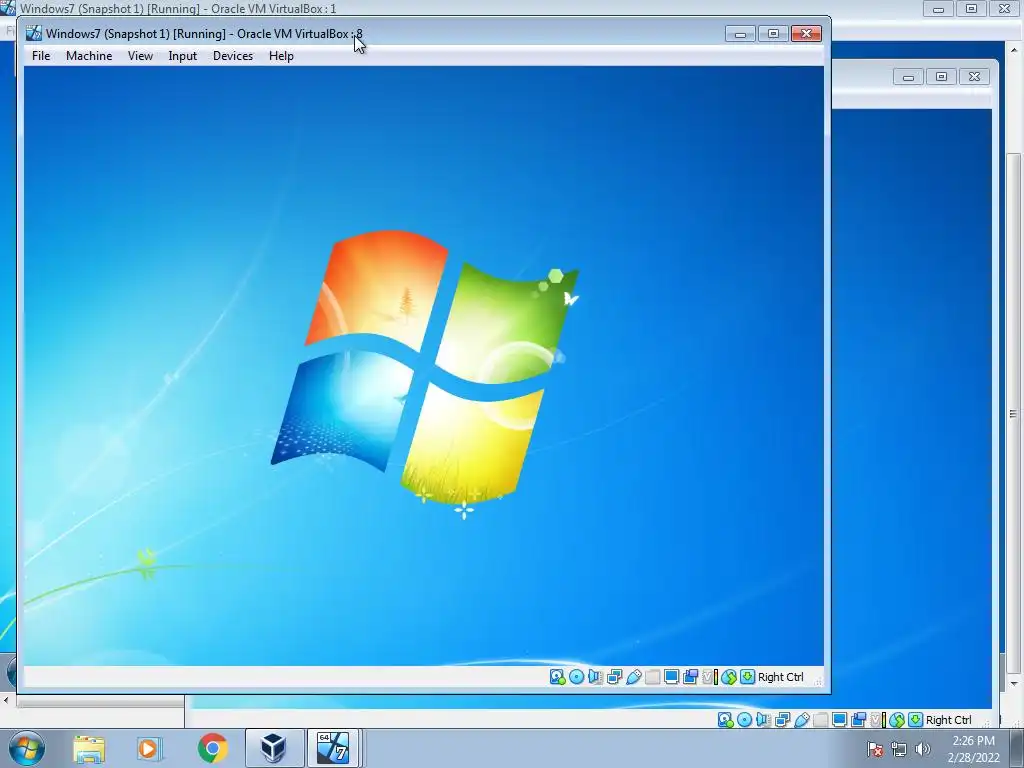
Task: Open the View menu
Action: (140, 56)
